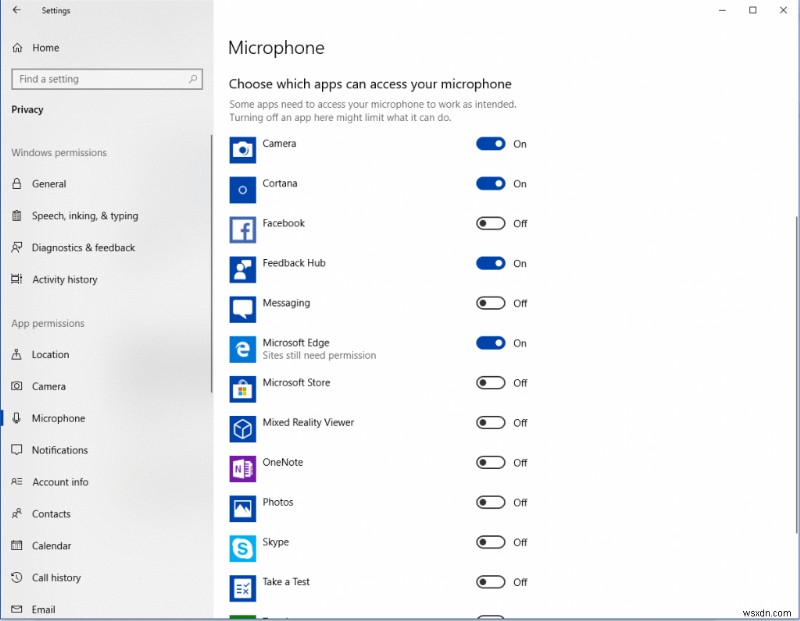This screenshot has height=621, width=800.
Task: Disable microphone access for Cortana
Action: point(490,184)
